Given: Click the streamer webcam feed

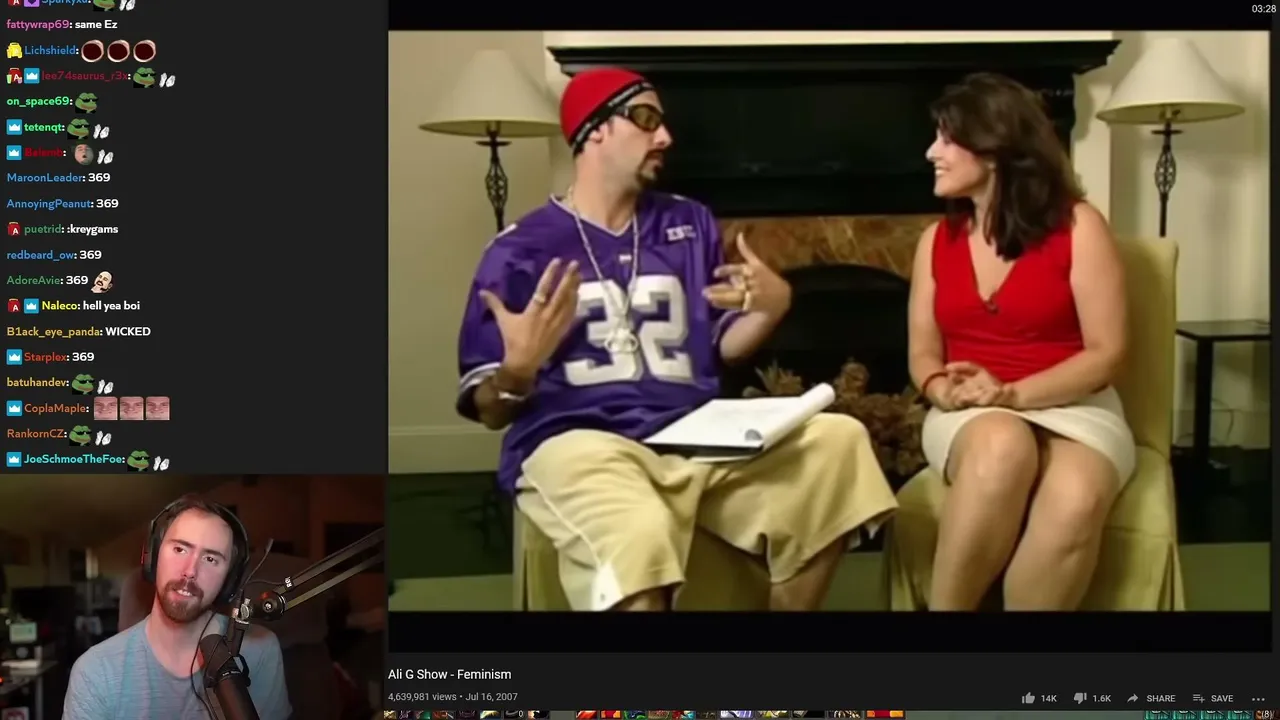Looking at the screenshot, I should coord(193,598).
